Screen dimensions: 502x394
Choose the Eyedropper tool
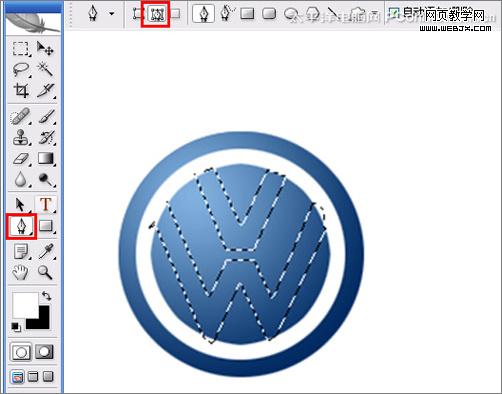[46, 251]
